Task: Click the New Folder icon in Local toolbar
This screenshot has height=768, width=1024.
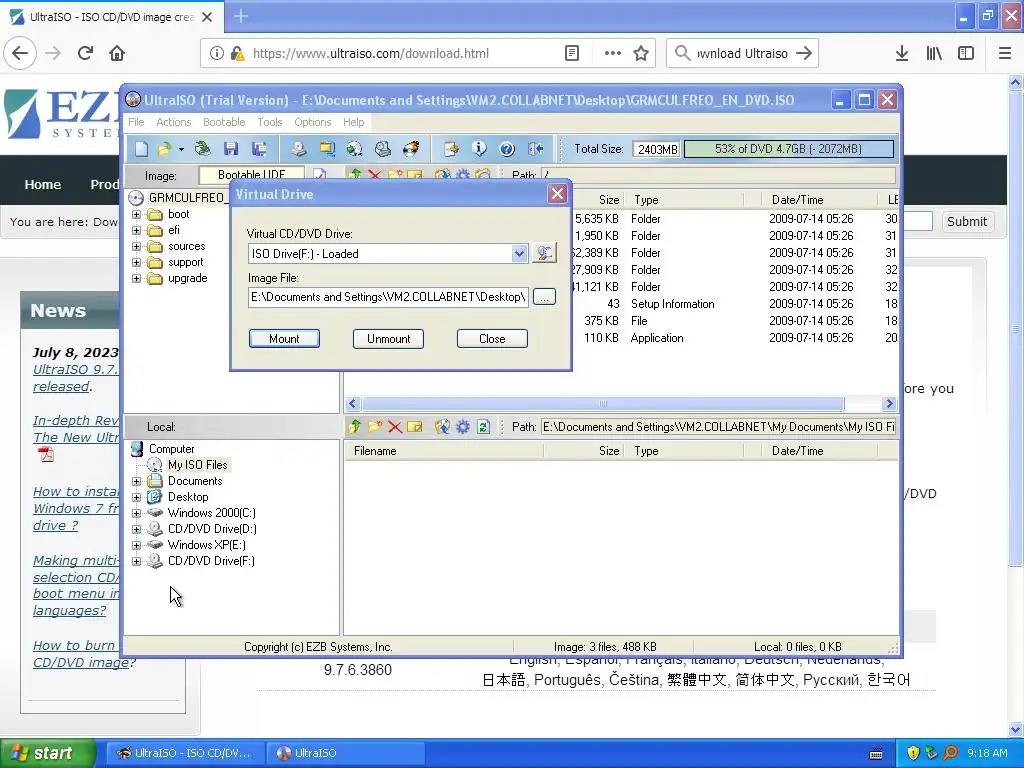Action: click(x=375, y=427)
